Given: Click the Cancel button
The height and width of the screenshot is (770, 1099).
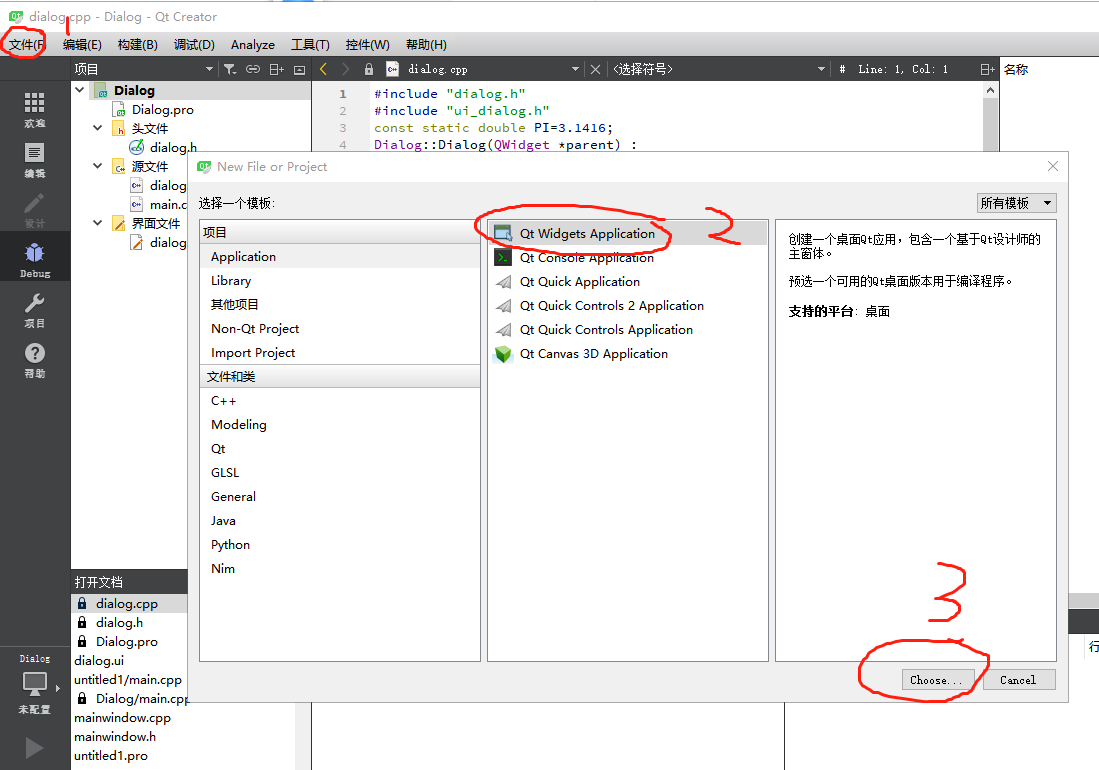Looking at the screenshot, I should coord(1018,680).
